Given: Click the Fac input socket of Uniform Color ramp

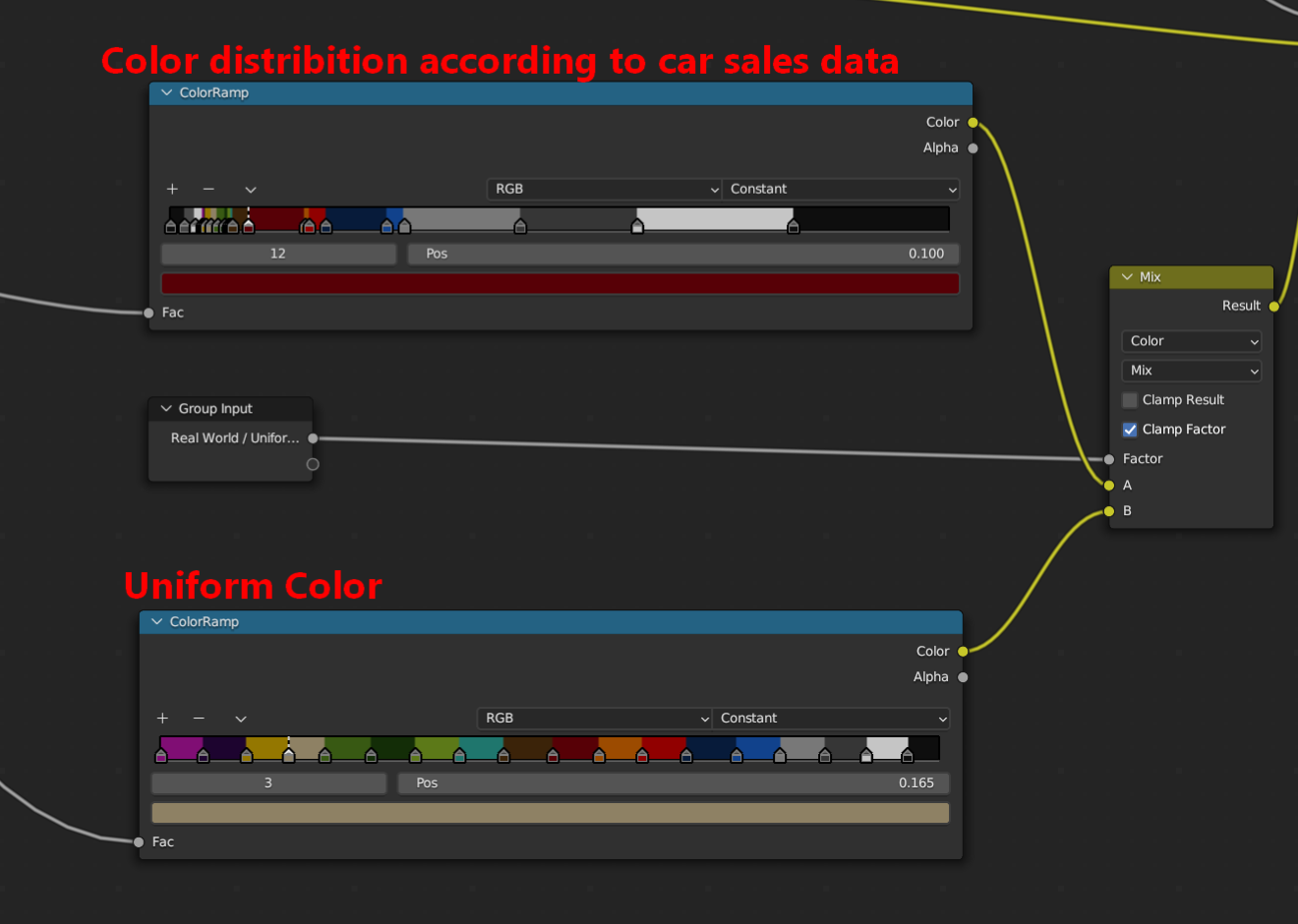Looking at the screenshot, I should (139, 841).
